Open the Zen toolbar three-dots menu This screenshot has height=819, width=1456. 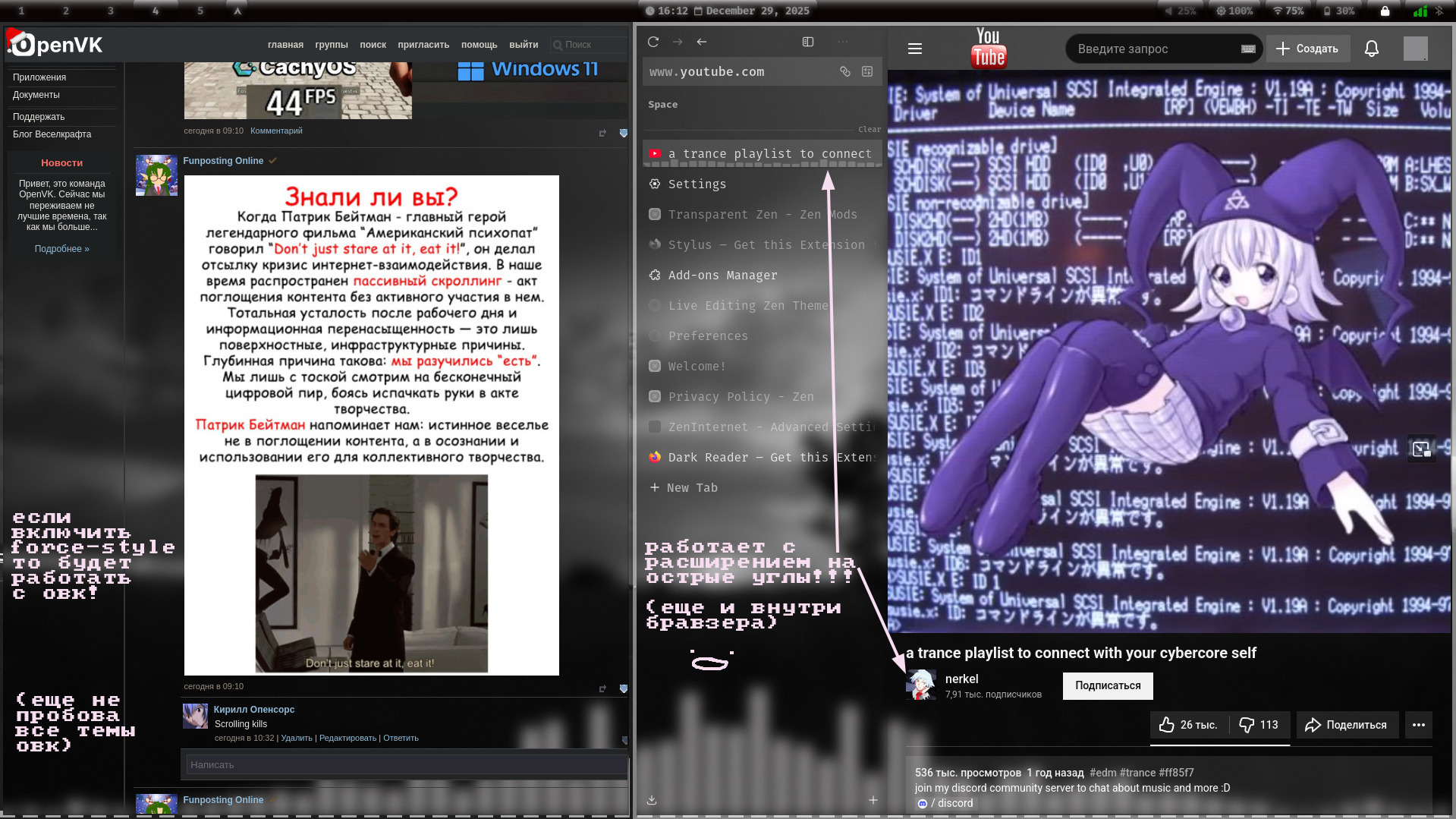(843, 42)
